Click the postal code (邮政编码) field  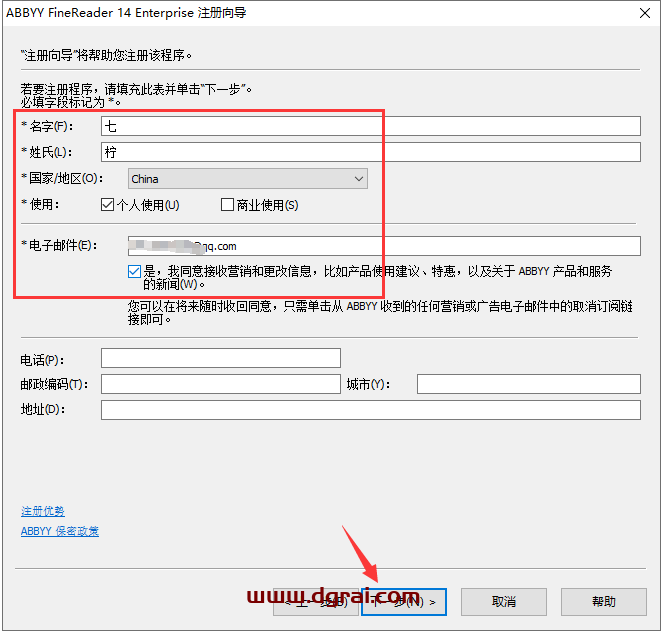point(221,384)
